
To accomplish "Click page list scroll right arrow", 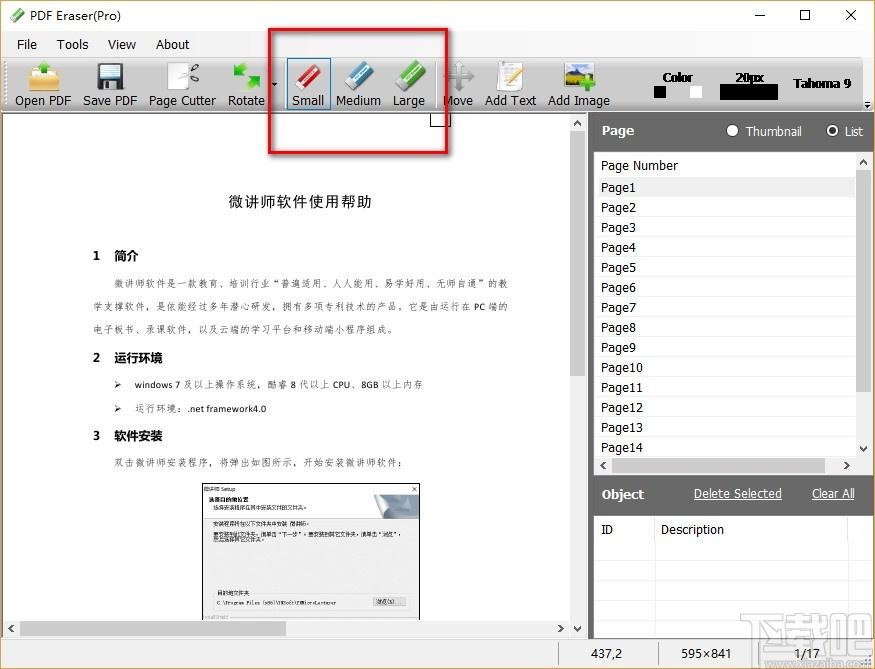I will [x=847, y=465].
